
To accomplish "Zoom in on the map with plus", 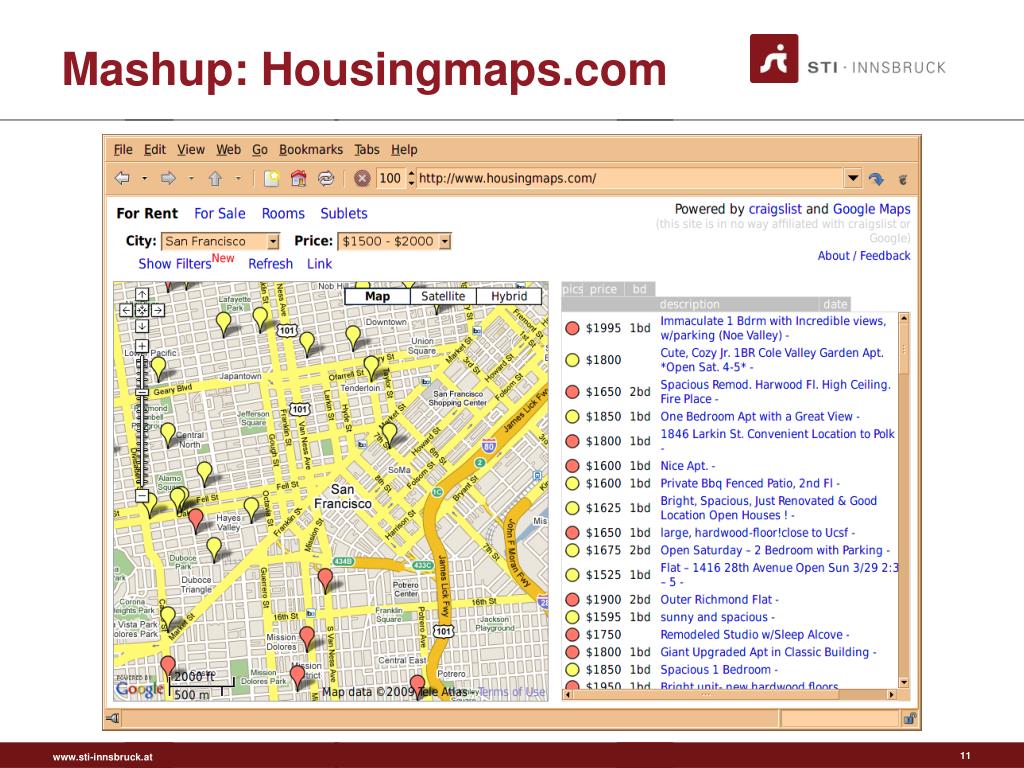I will [142, 345].
